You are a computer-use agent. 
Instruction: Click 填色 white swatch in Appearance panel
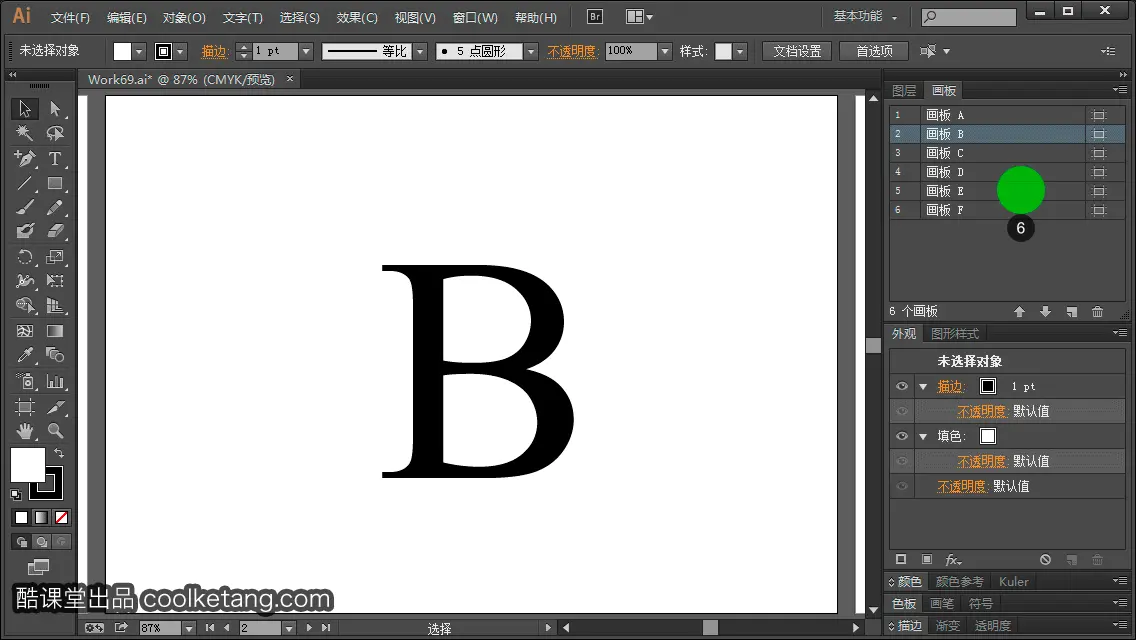coord(987,436)
